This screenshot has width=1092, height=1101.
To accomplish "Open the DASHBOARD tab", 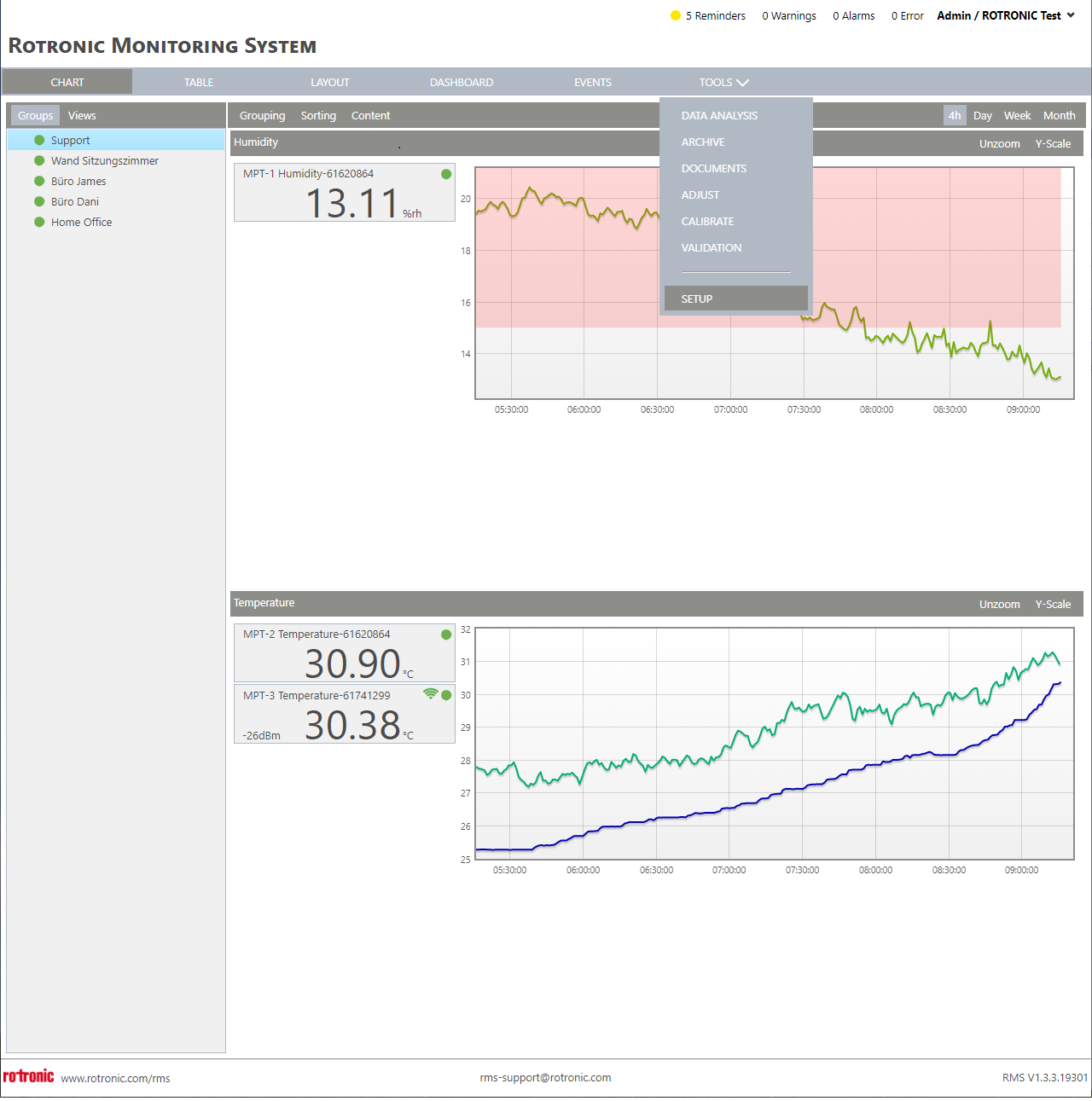I will point(462,83).
